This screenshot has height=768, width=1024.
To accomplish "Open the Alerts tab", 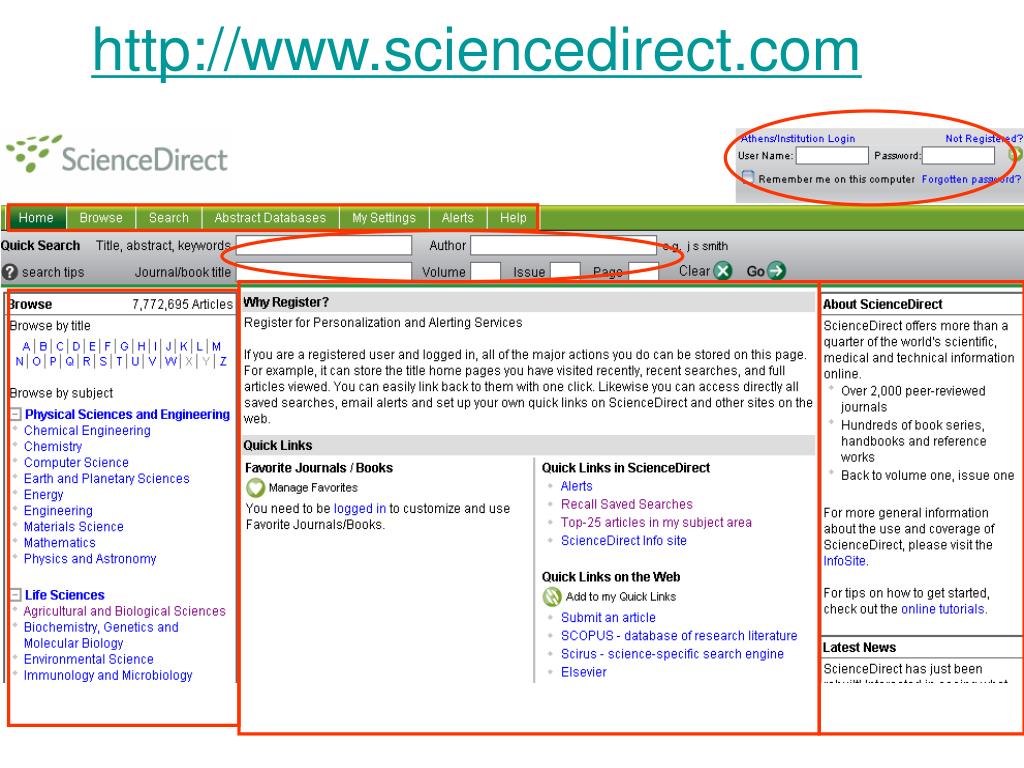I will pyautogui.click(x=457, y=217).
